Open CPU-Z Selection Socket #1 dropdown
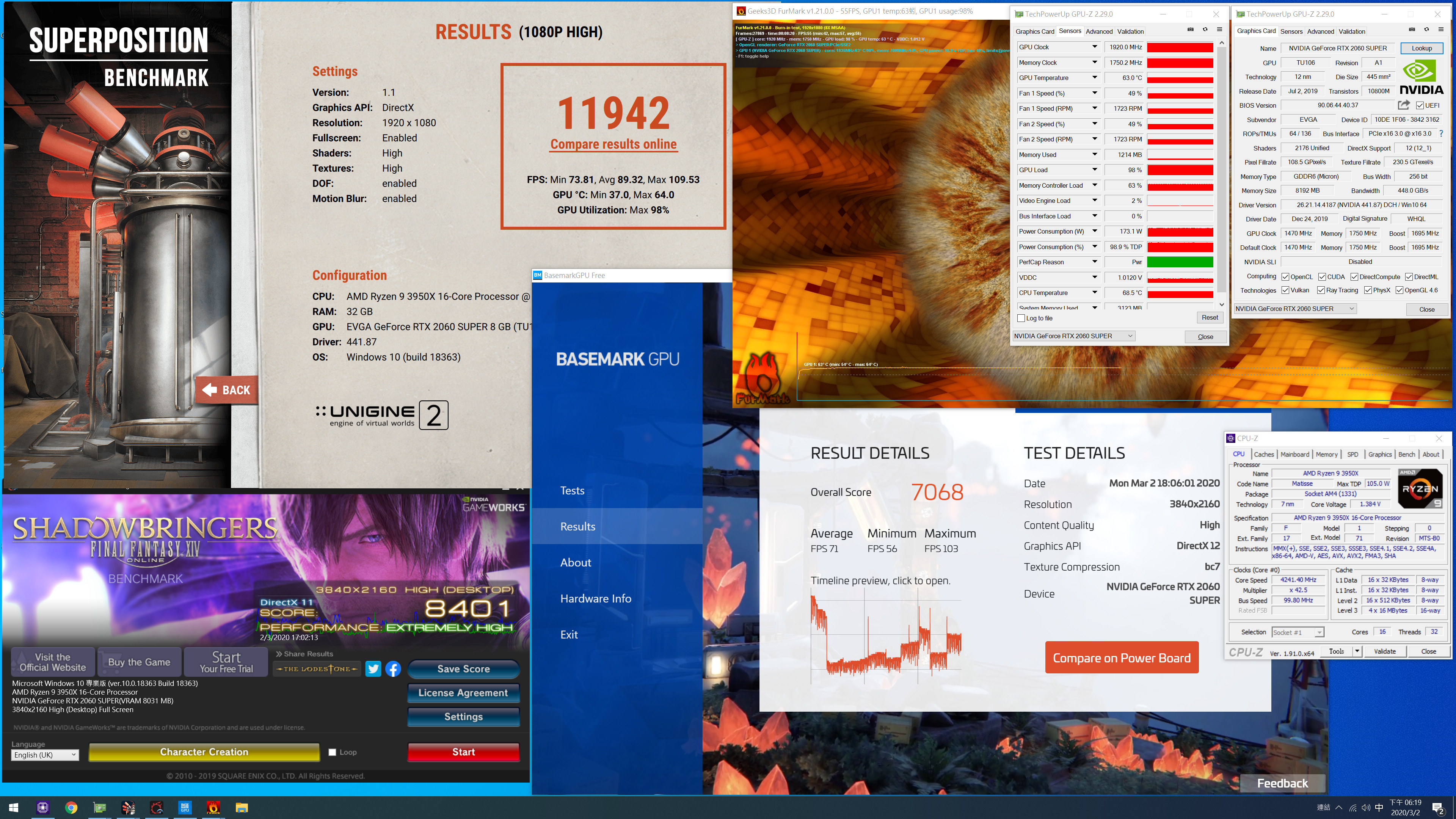This screenshot has height=819, width=1456. coord(1298,632)
